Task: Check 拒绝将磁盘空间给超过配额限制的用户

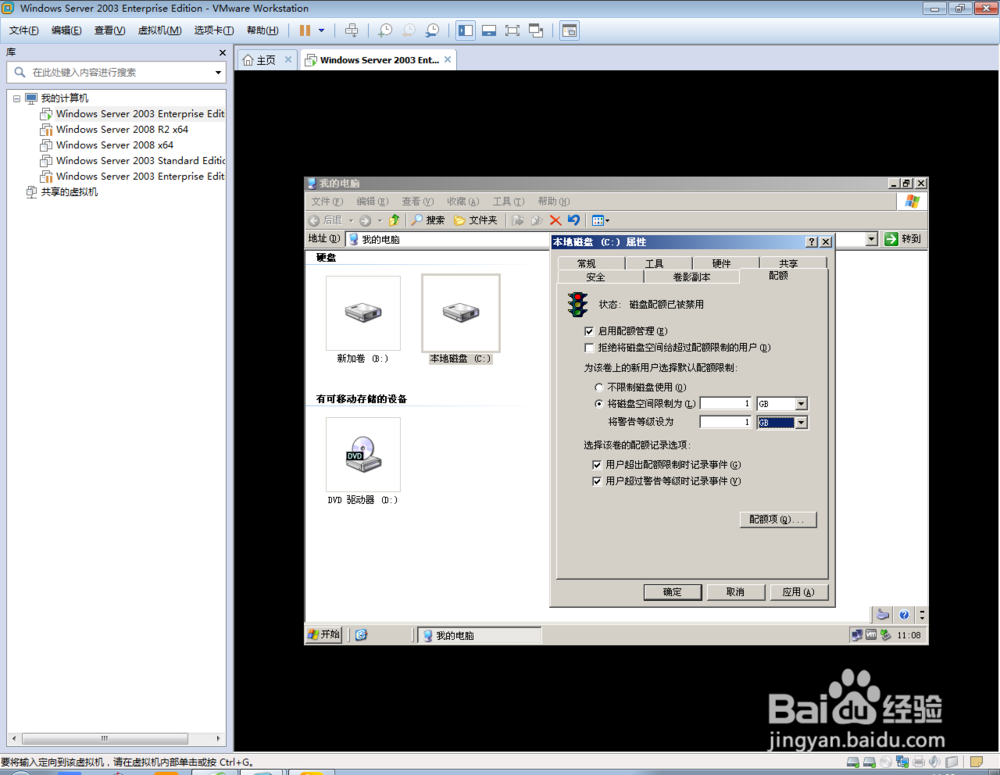Action: click(589, 348)
